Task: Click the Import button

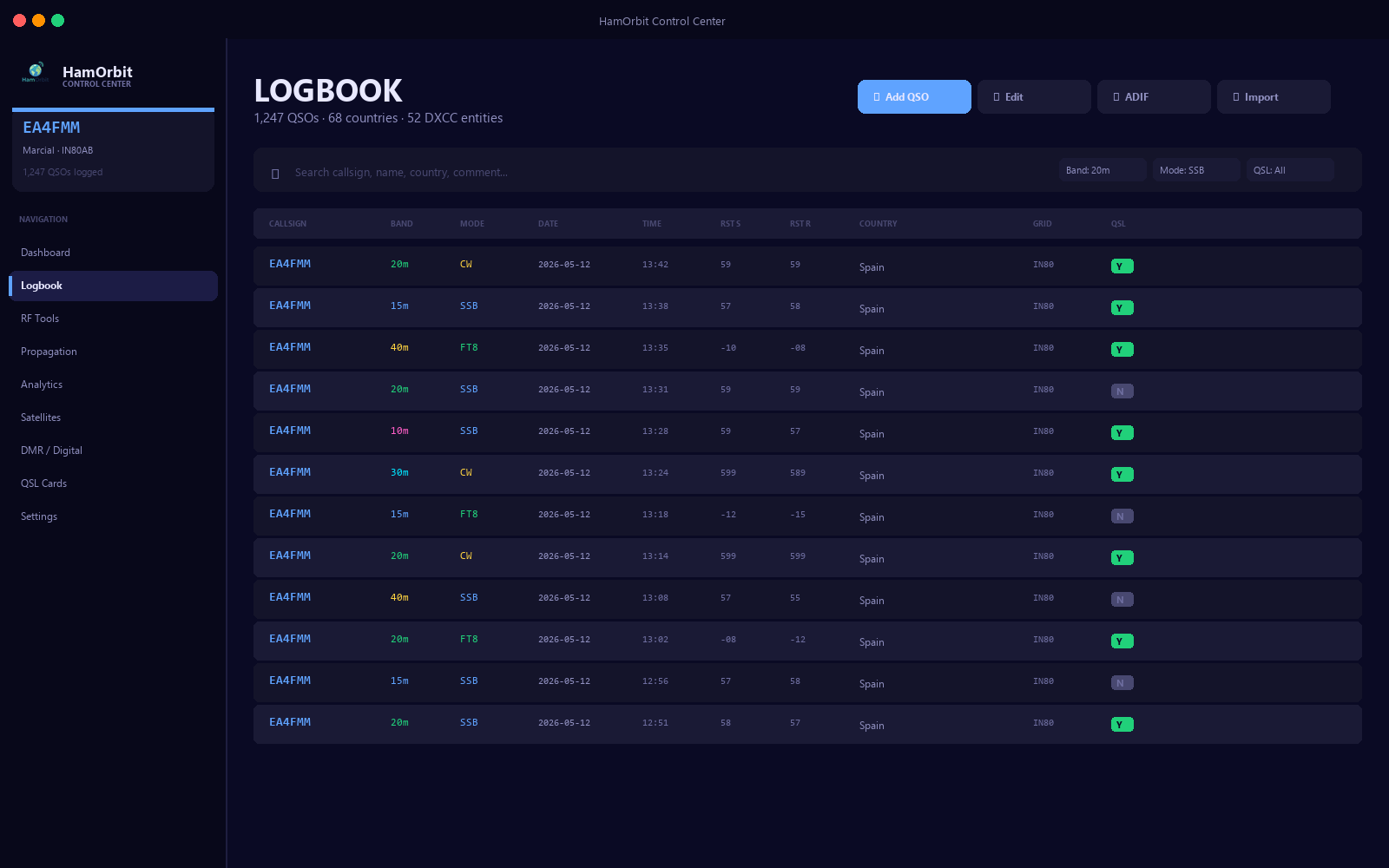Action: click(x=1274, y=97)
